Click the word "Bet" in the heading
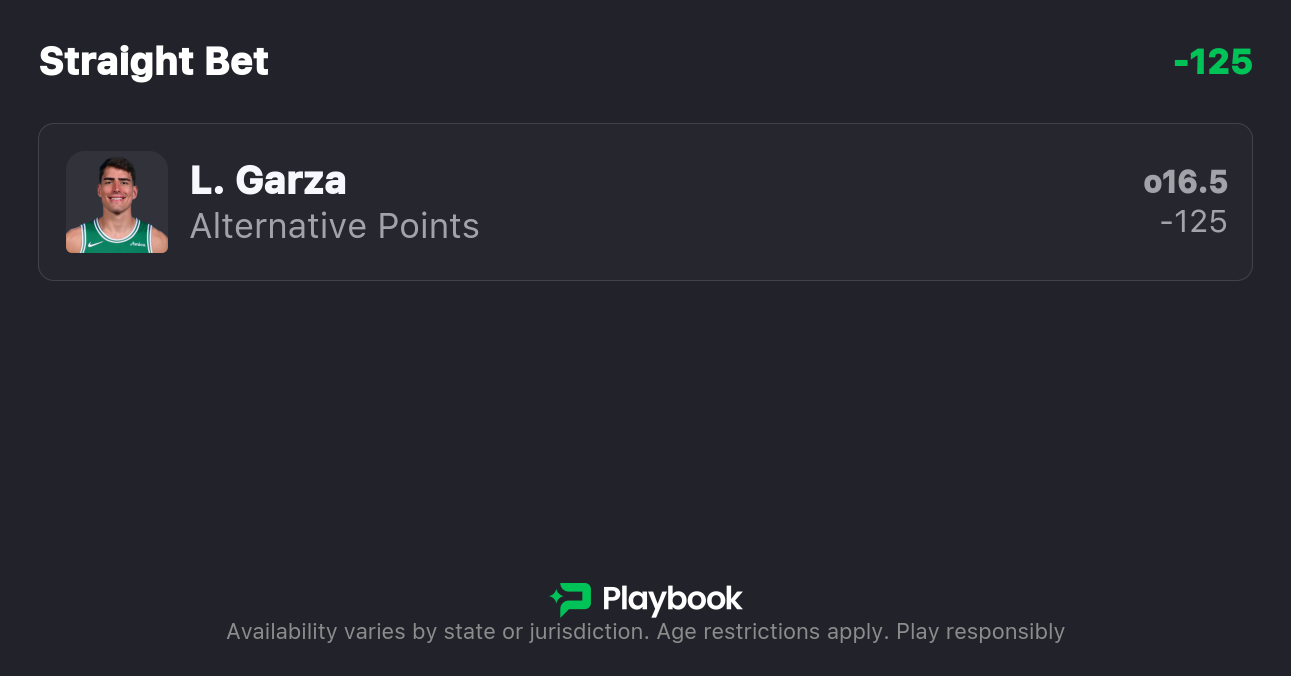 click(237, 62)
